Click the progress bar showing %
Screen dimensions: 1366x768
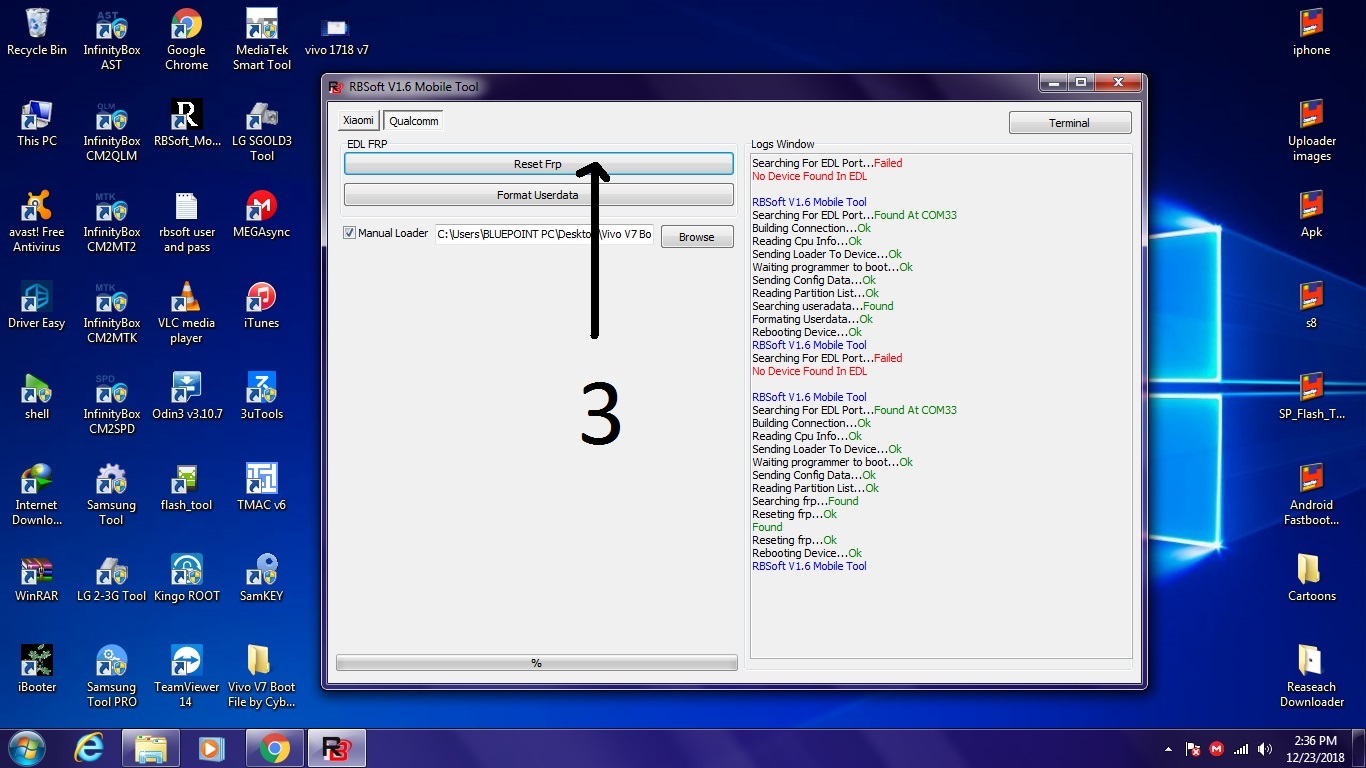point(537,663)
